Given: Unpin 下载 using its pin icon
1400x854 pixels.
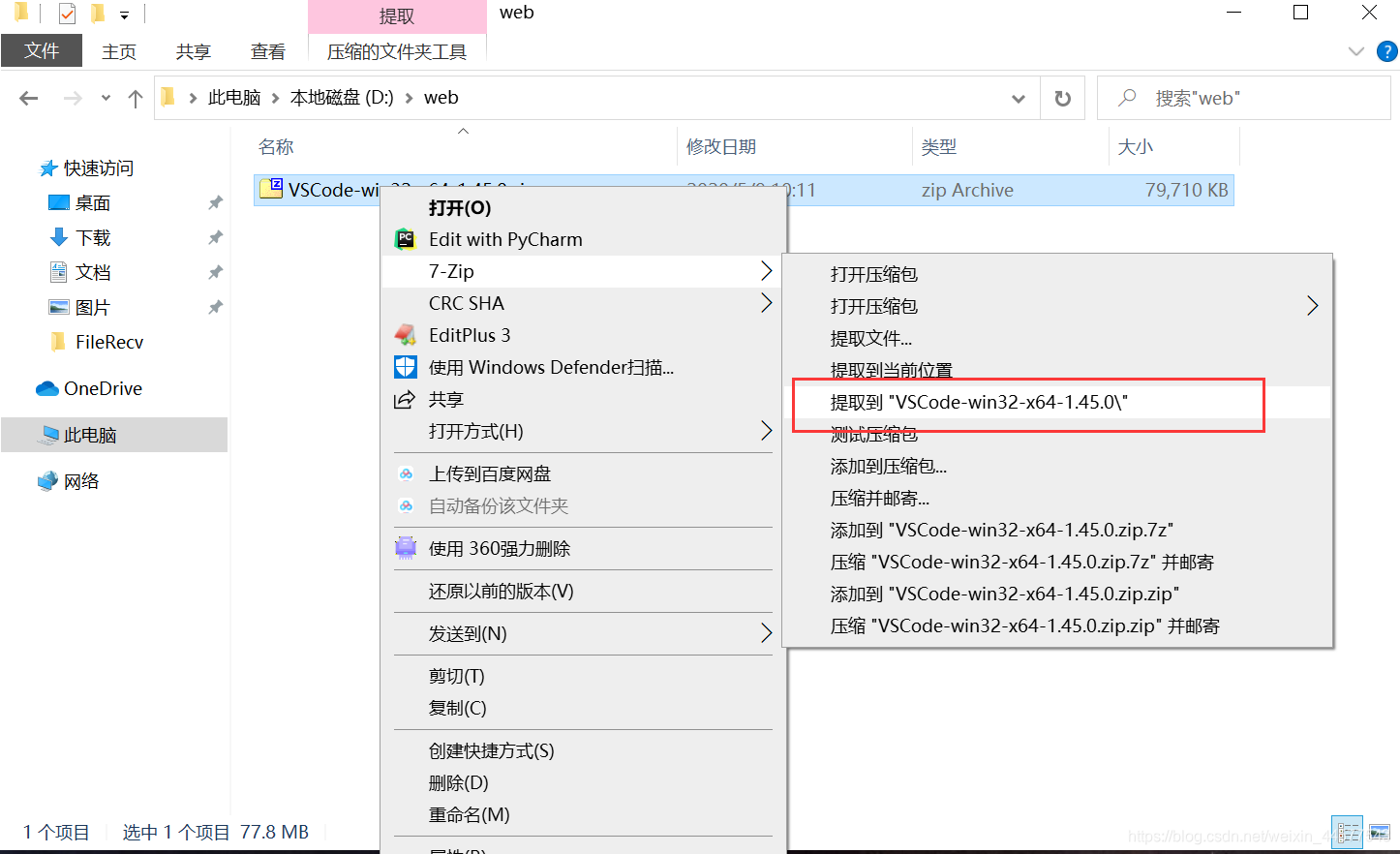Looking at the screenshot, I should 215,237.
